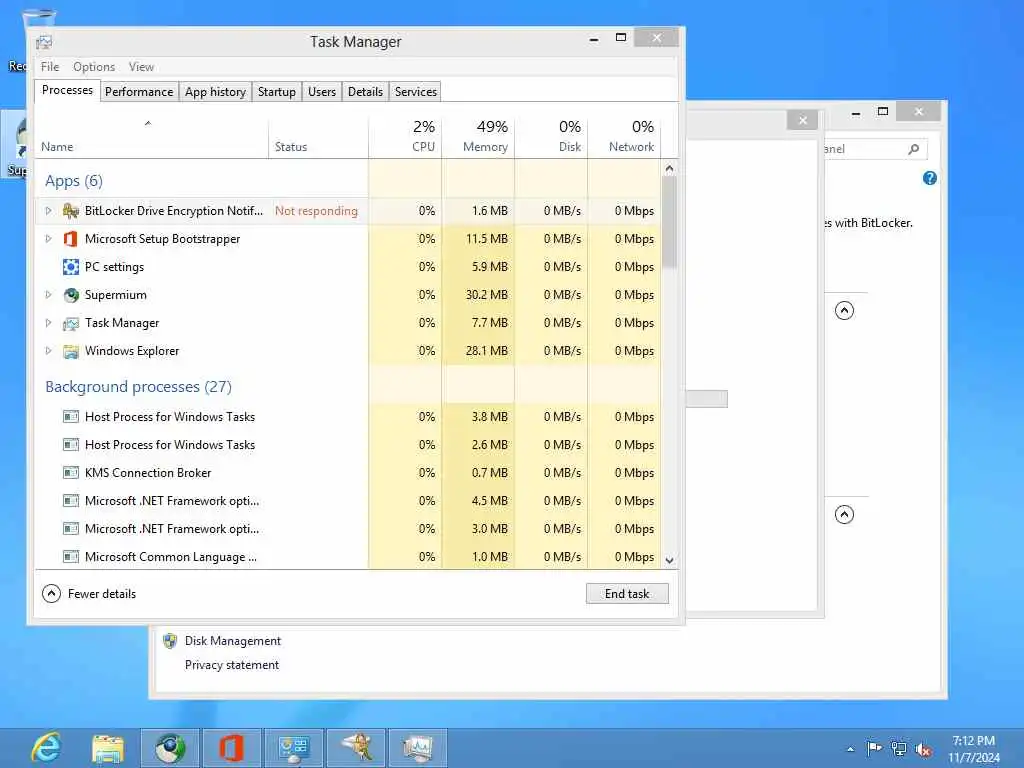Viewport: 1024px width, 768px height.
Task: Switch to the Startup tab
Action: click(277, 92)
